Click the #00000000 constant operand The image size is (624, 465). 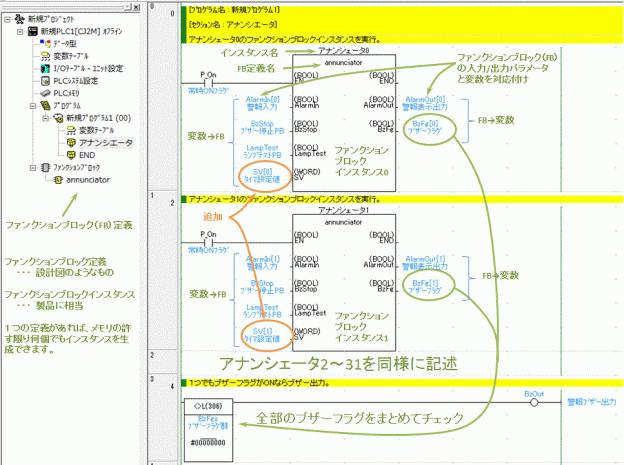pos(208,442)
